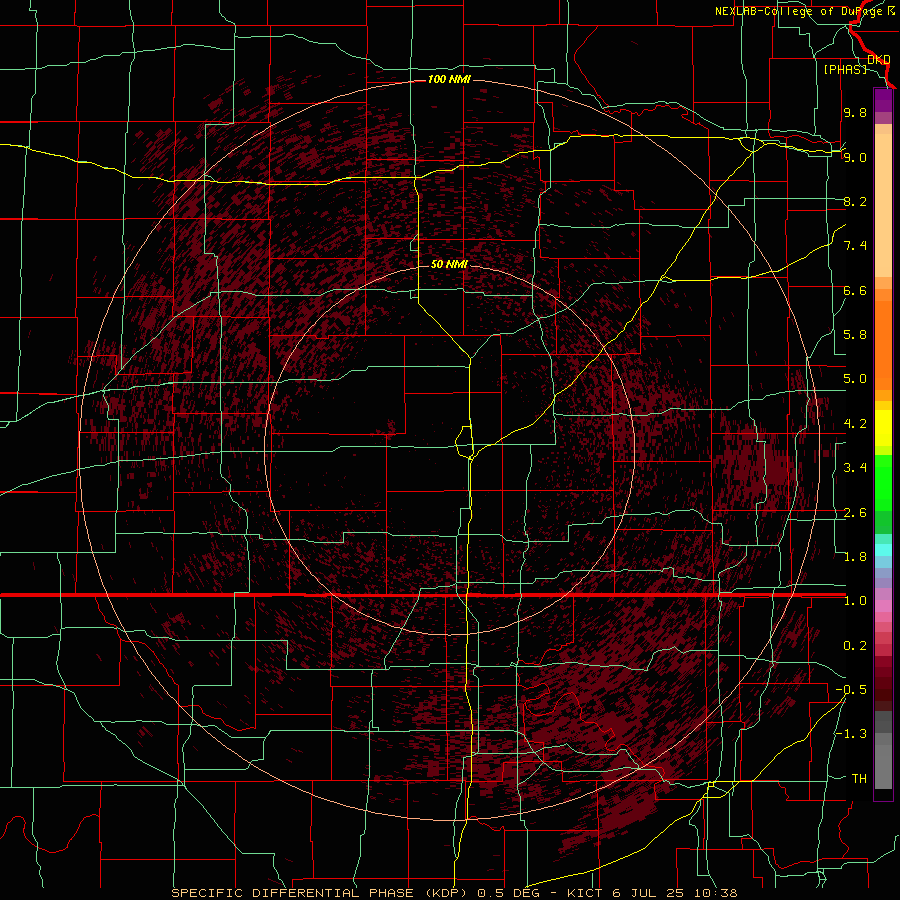Select the 1.8 legend value
This screenshot has width=900, height=900.
[855, 557]
